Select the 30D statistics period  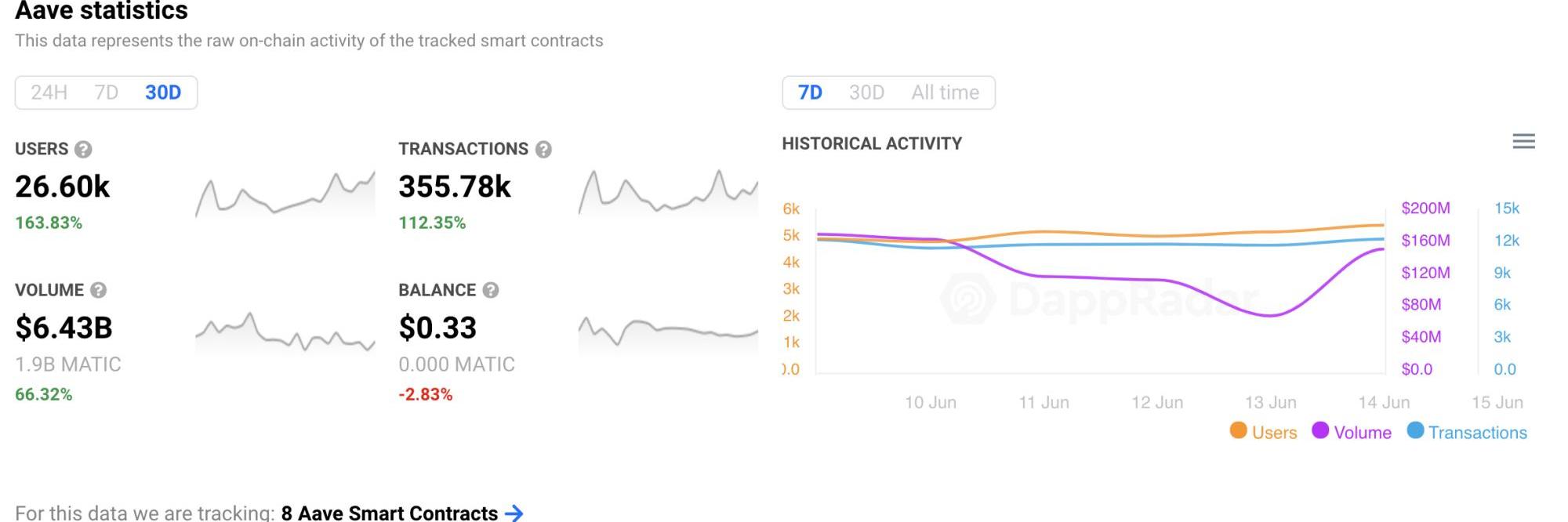coord(163,92)
